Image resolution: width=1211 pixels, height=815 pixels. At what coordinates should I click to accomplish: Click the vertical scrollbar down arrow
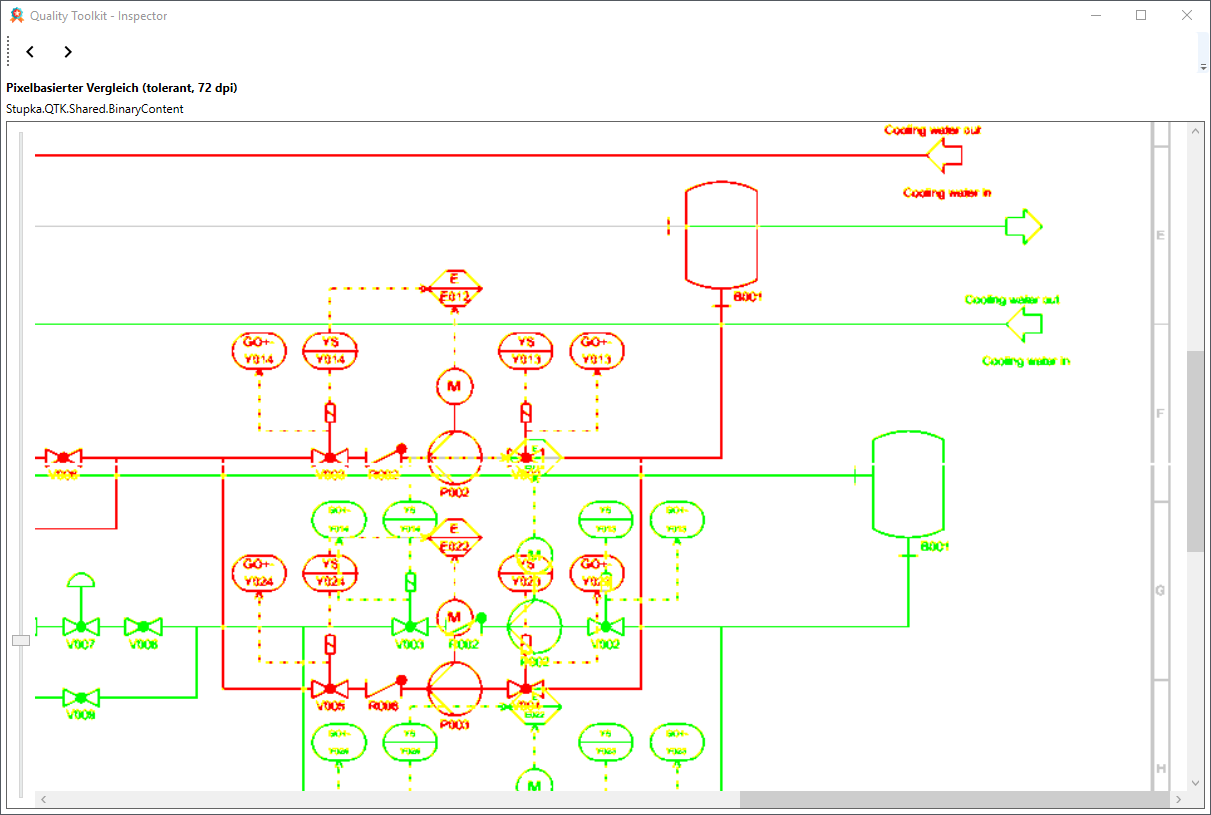coord(1195,782)
